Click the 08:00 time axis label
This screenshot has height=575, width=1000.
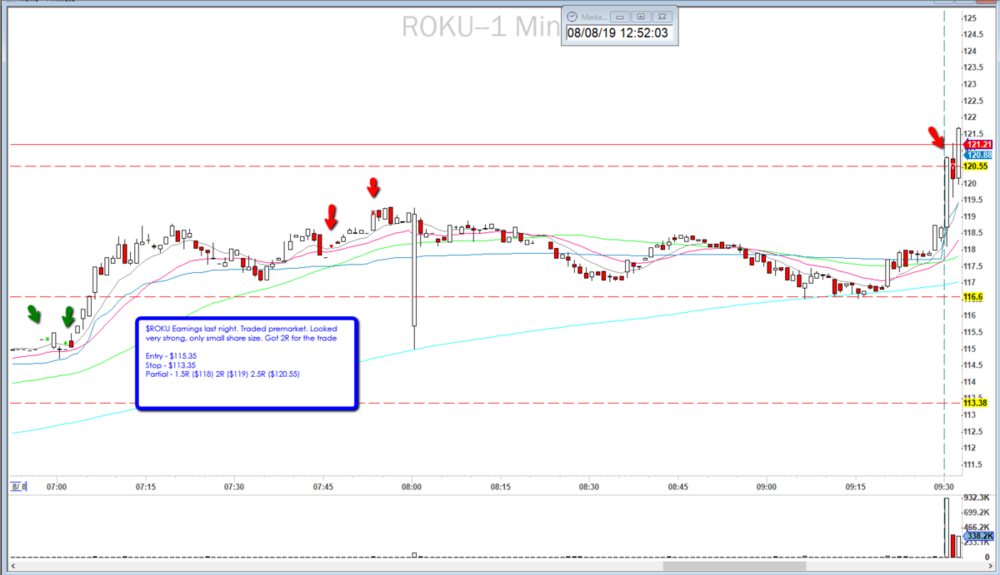(x=411, y=486)
